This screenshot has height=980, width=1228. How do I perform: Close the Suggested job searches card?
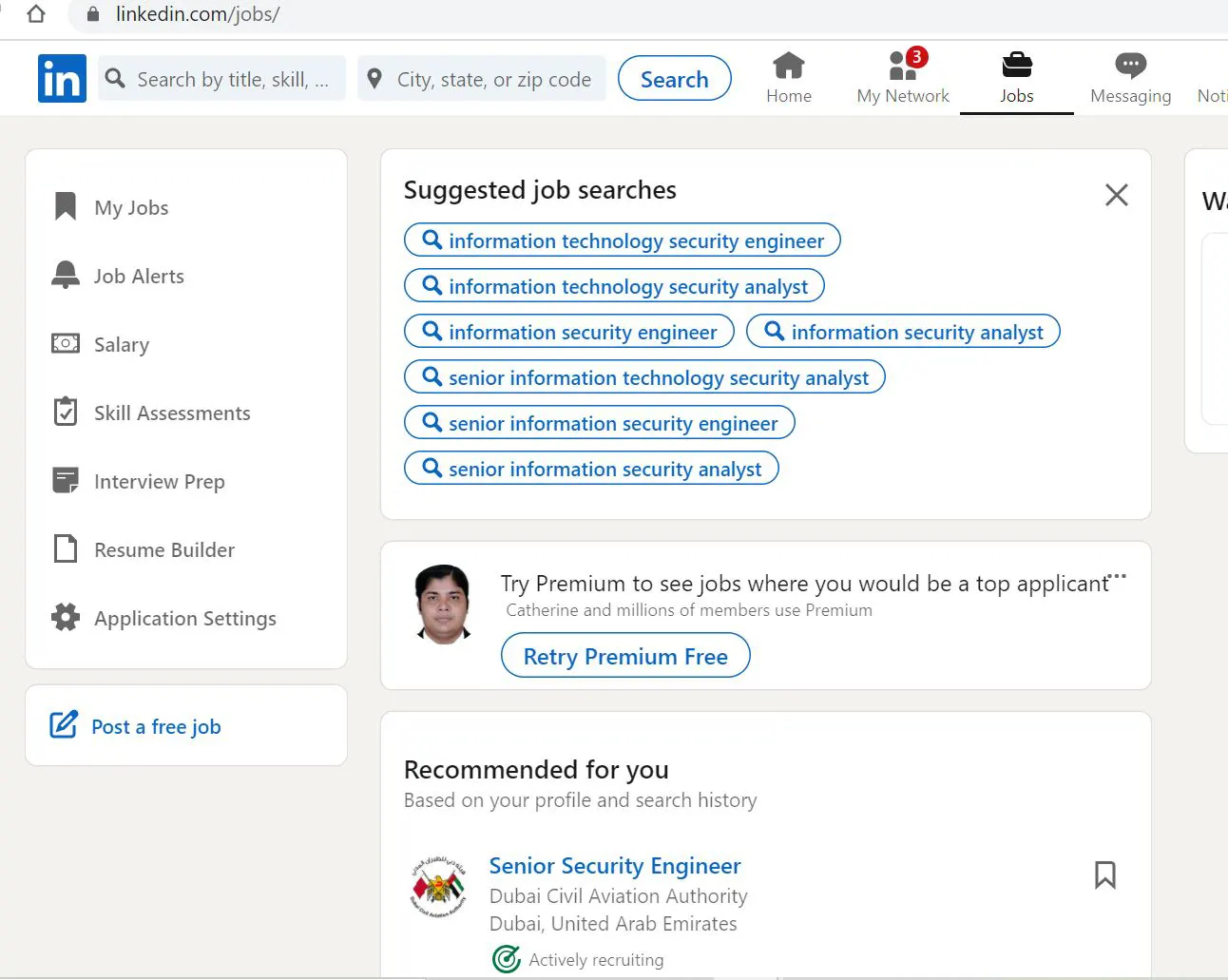1117,195
